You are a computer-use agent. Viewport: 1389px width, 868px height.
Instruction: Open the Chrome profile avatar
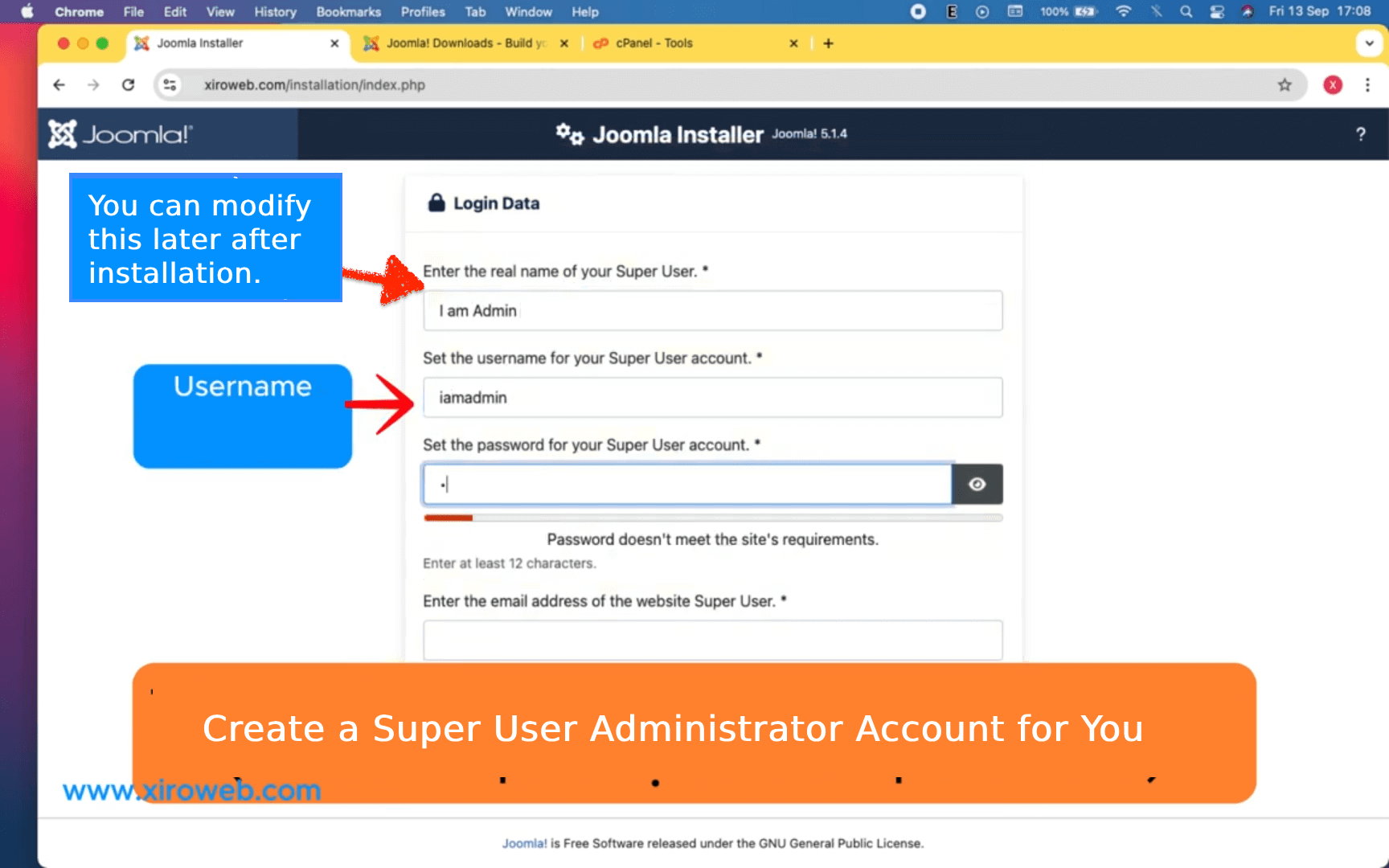tap(1333, 84)
